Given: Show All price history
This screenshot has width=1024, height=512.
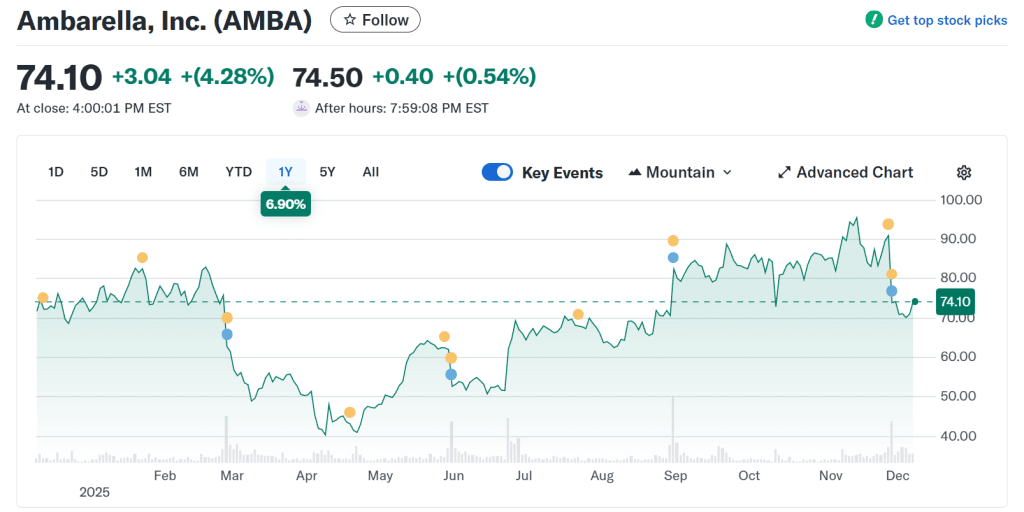Looking at the screenshot, I should pos(370,172).
